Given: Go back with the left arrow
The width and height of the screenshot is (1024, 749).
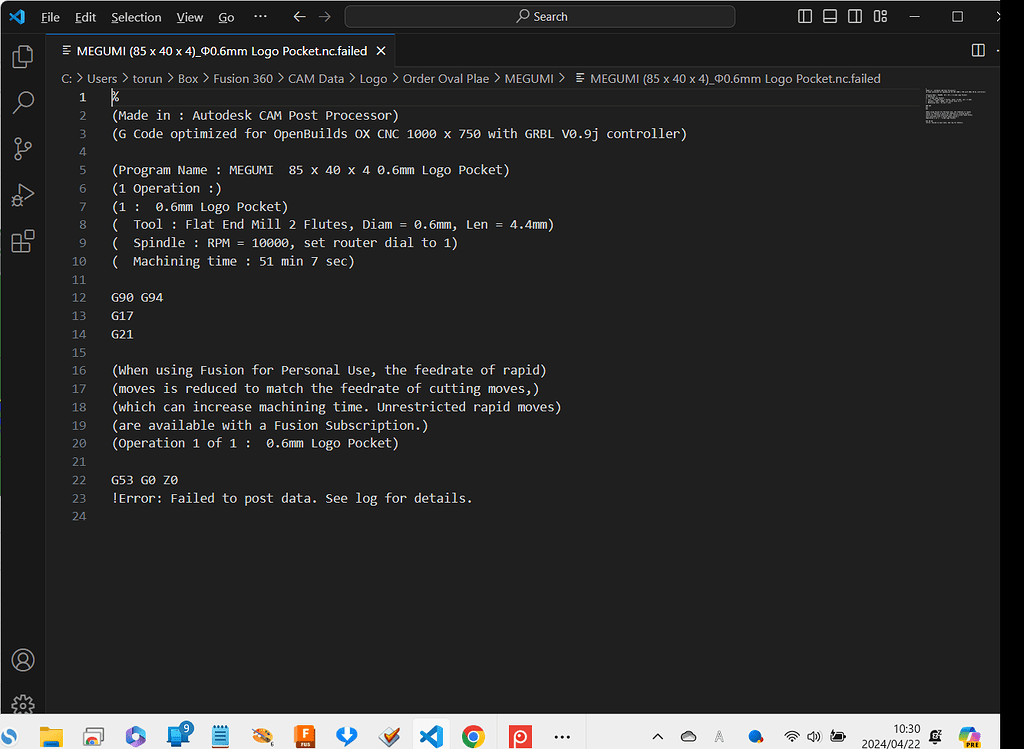Looking at the screenshot, I should pyautogui.click(x=299, y=16).
